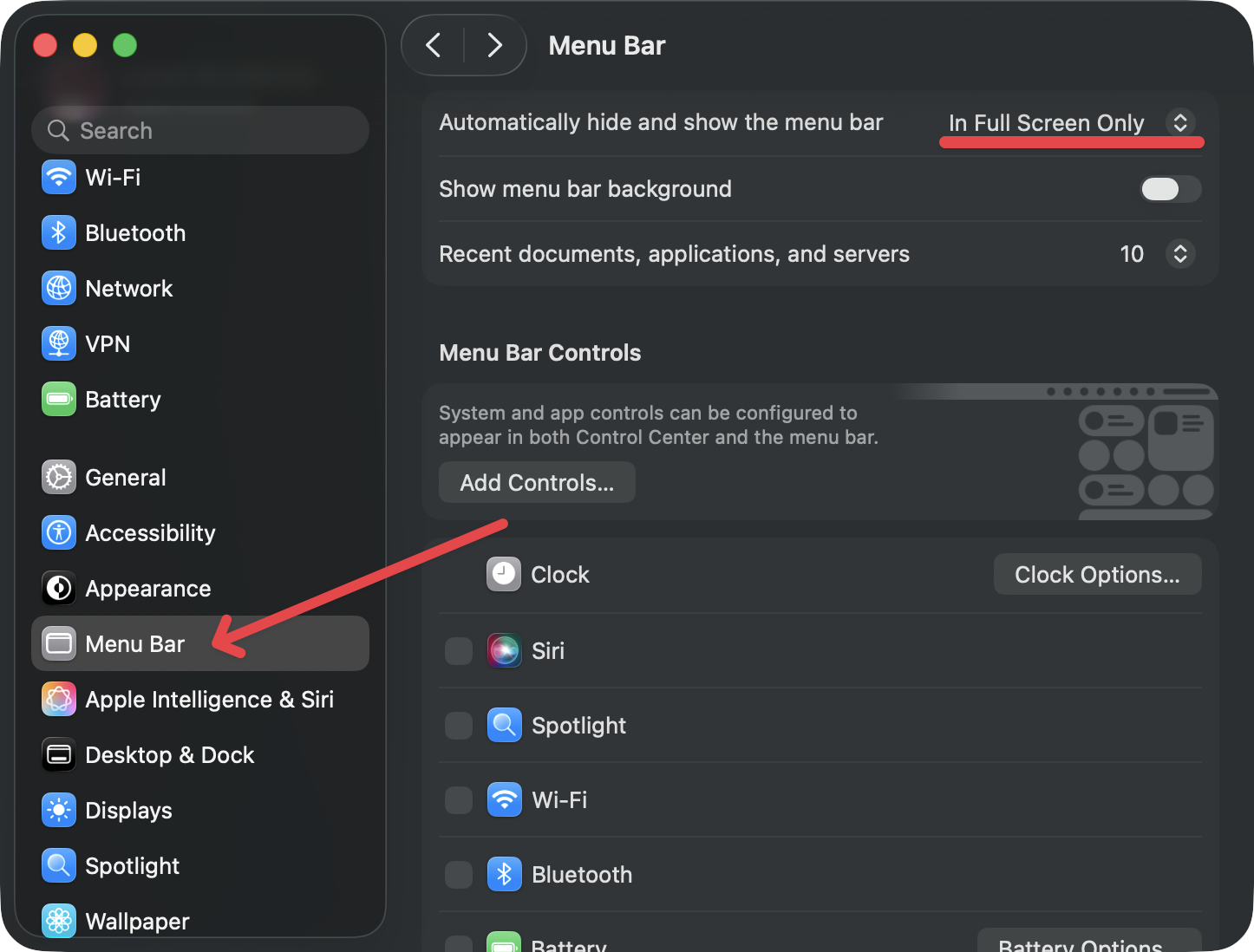Click the Clock icon in controls list
Image resolution: width=1254 pixels, height=952 pixels.
click(504, 574)
